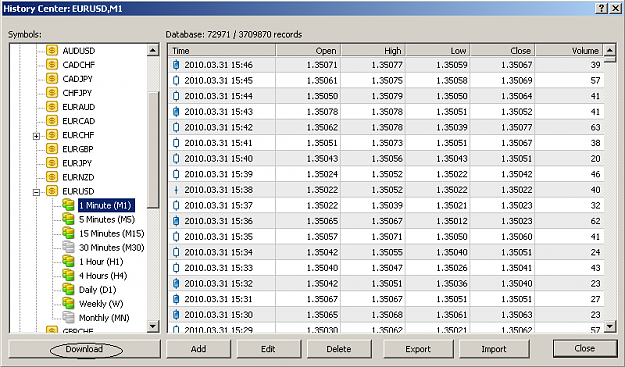This screenshot has height=367, width=625.
Task: Click the Download button
Action: tap(85, 349)
